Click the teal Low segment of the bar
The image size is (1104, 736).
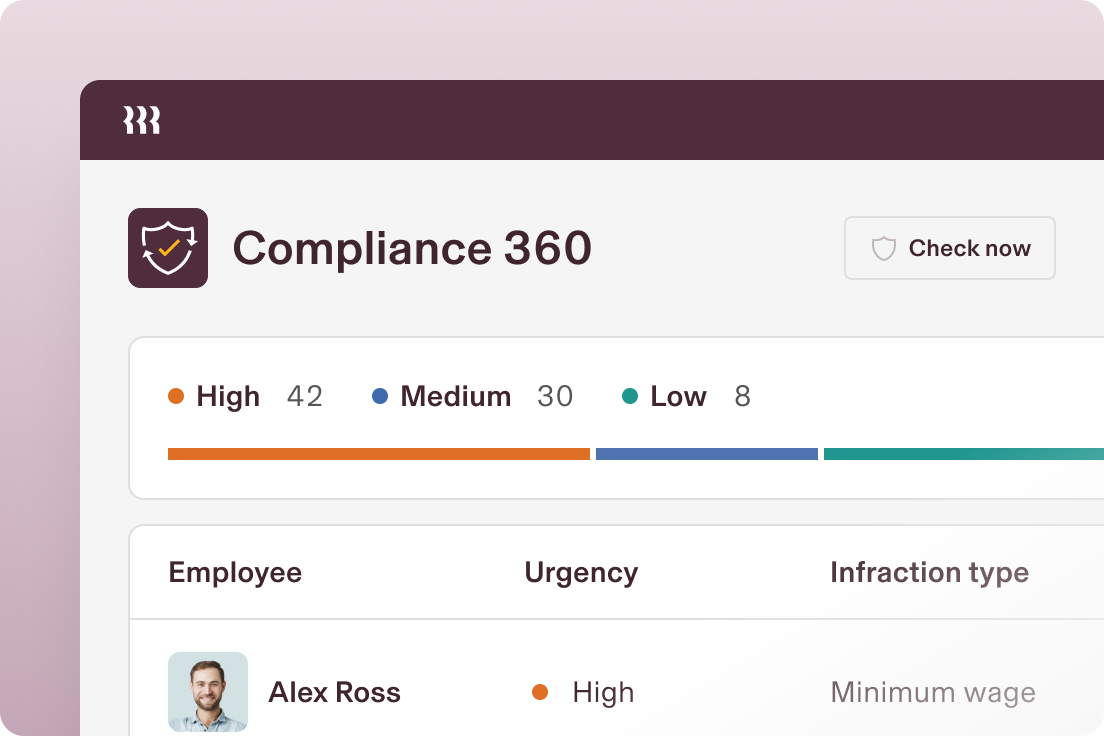click(964, 454)
